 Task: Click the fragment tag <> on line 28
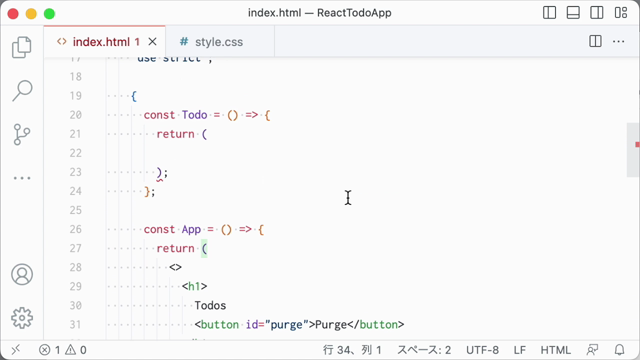176,267
